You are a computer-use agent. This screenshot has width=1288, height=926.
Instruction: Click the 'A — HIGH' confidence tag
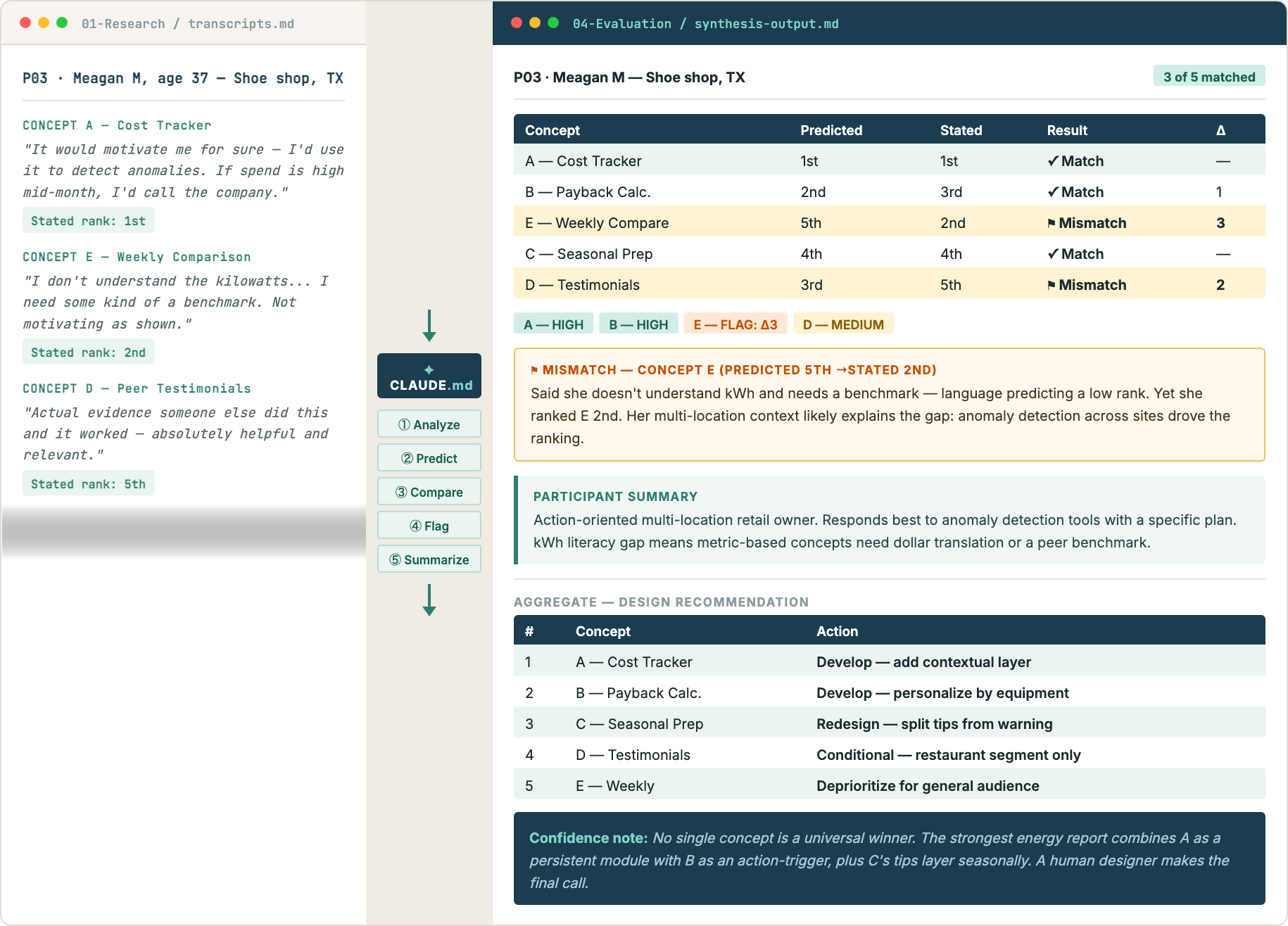click(x=554, y=324)
